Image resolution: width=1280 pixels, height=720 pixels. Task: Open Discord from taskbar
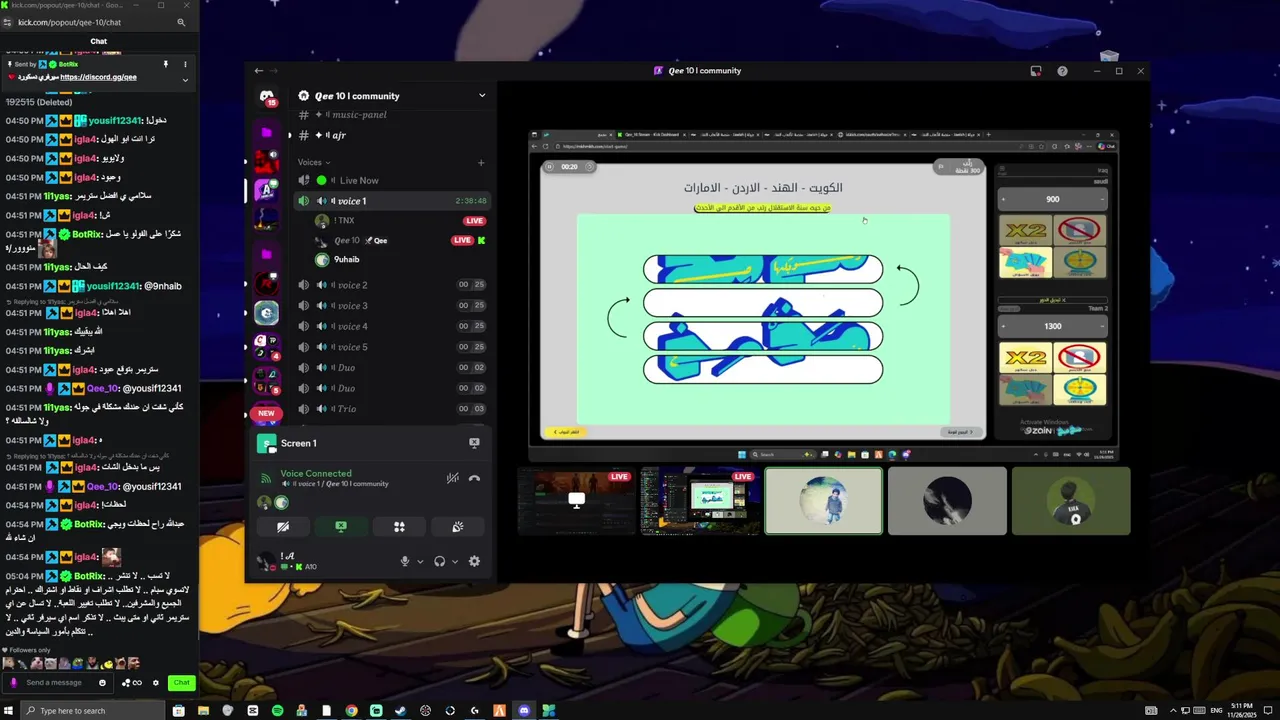click(524, 711)
